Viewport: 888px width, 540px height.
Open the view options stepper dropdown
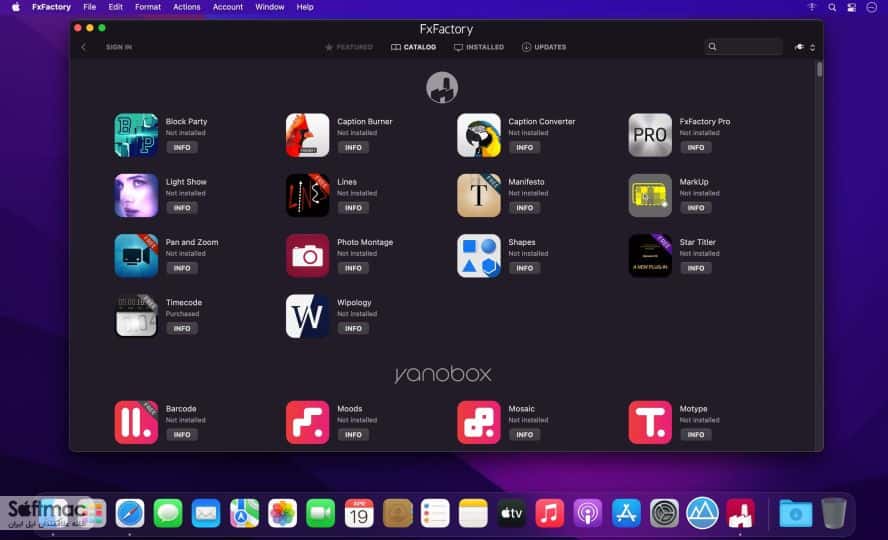click(813, 47)
